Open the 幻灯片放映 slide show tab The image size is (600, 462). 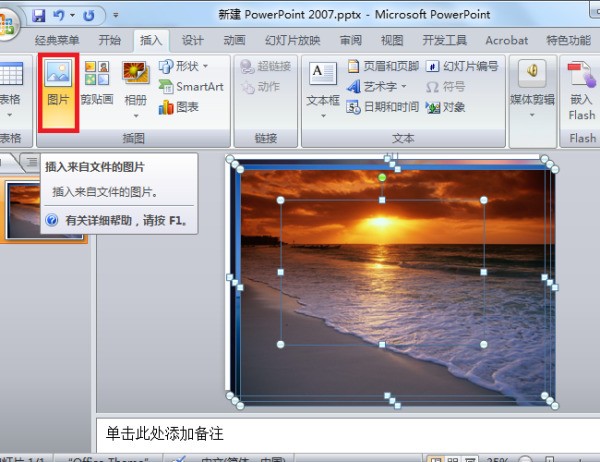[295, 41]
